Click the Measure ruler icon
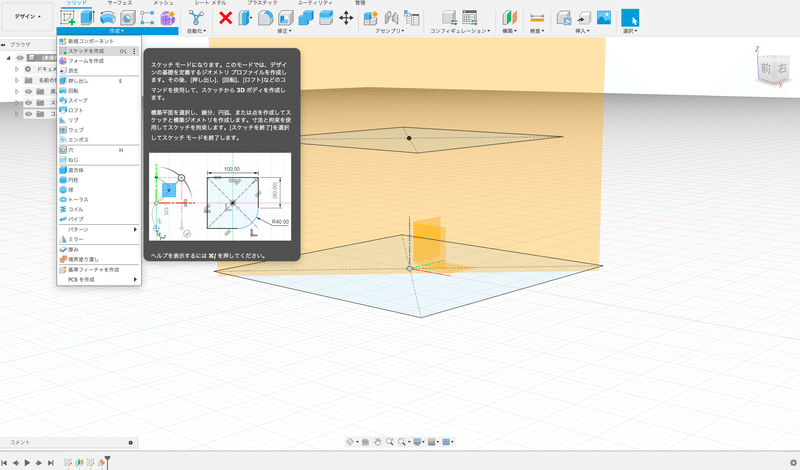This screenshot has width=800, height=470. 537,18
